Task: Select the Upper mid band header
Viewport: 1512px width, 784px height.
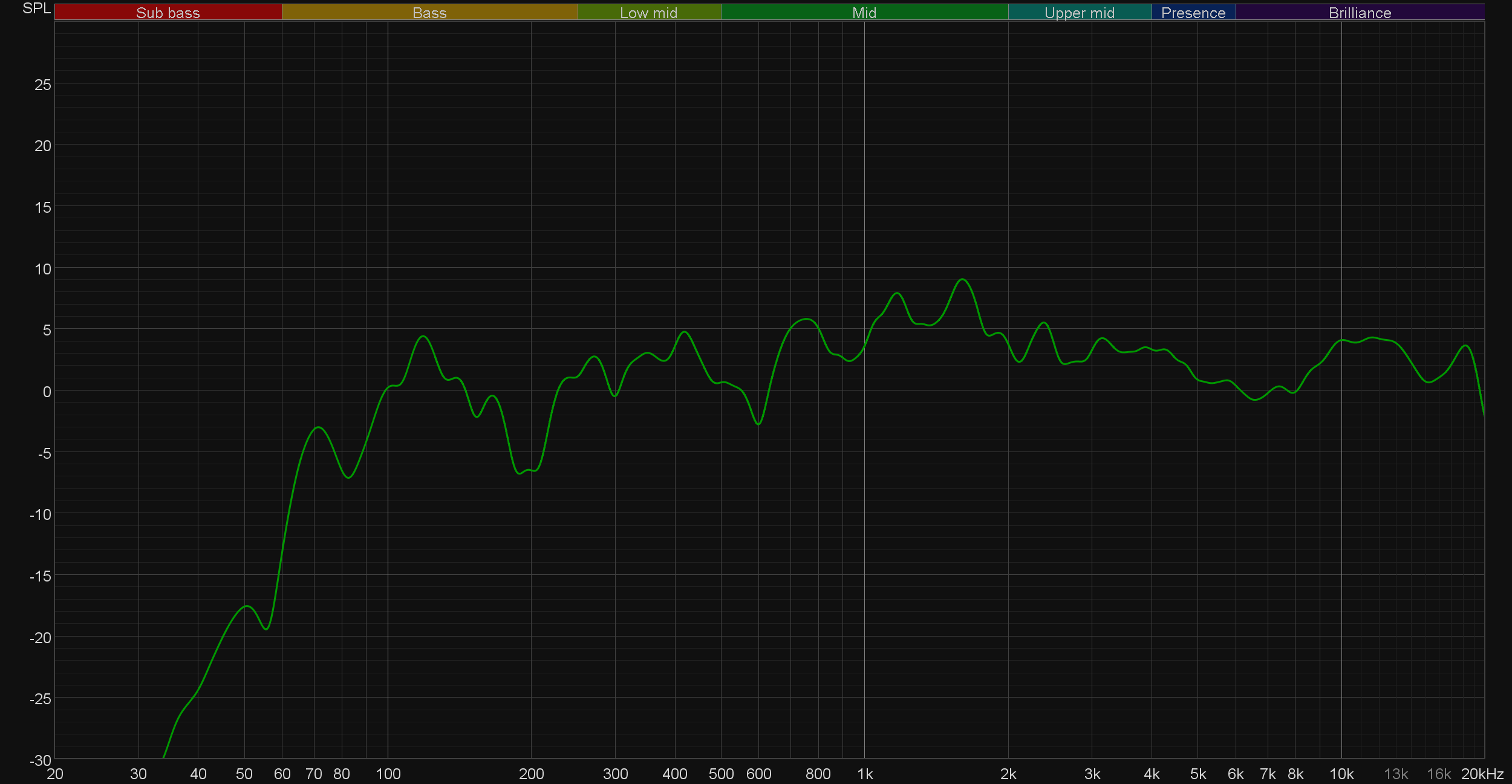Action: click(1079, 13)
